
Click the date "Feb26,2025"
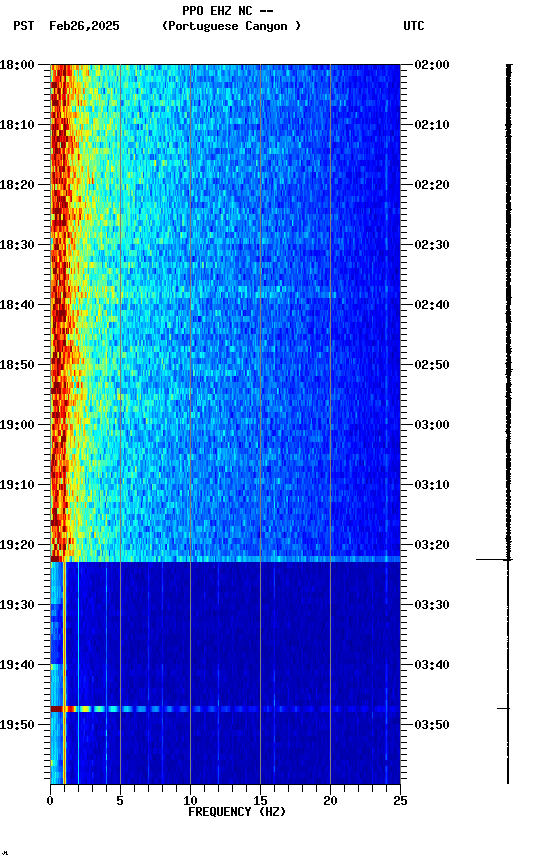[x=84, y=26]
